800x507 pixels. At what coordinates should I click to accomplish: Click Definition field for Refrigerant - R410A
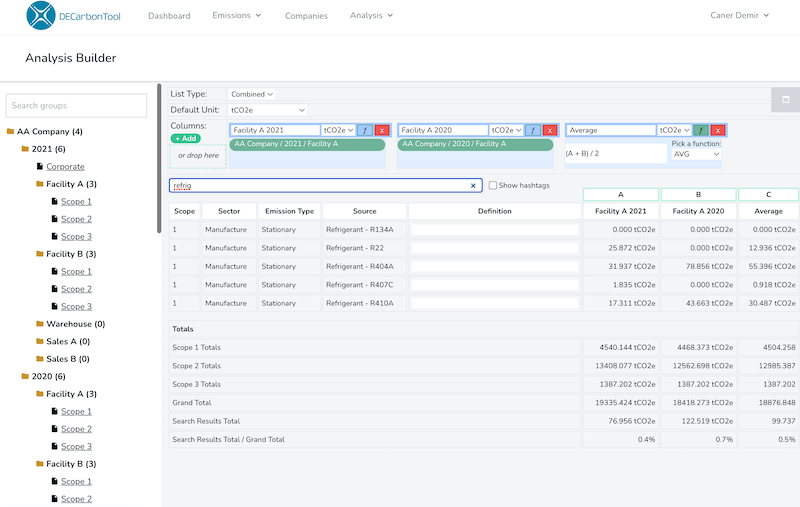pos(494,303)
